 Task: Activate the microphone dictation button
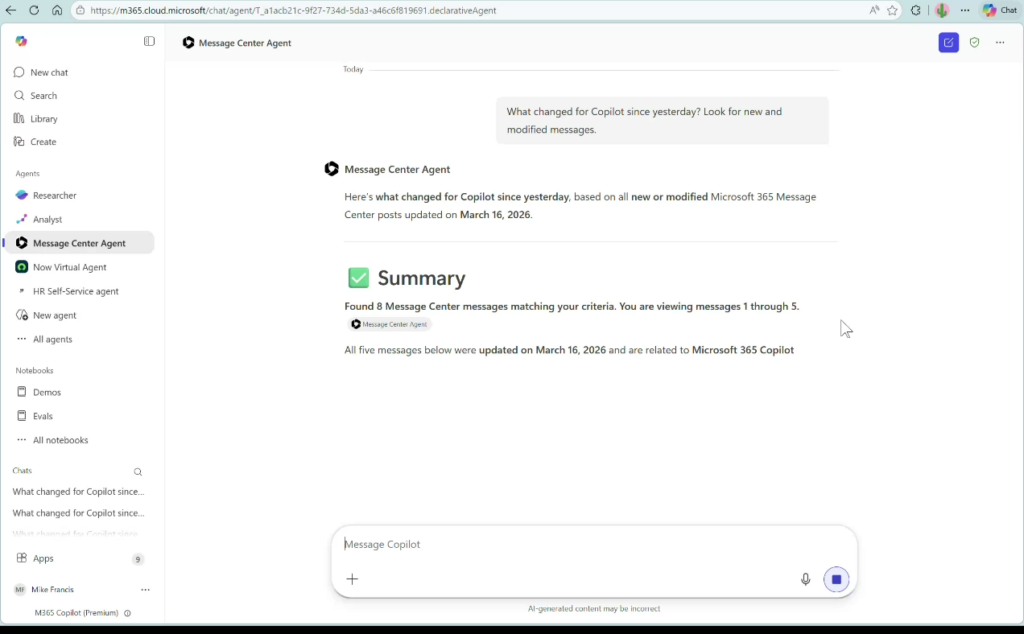tap(805, 579)
